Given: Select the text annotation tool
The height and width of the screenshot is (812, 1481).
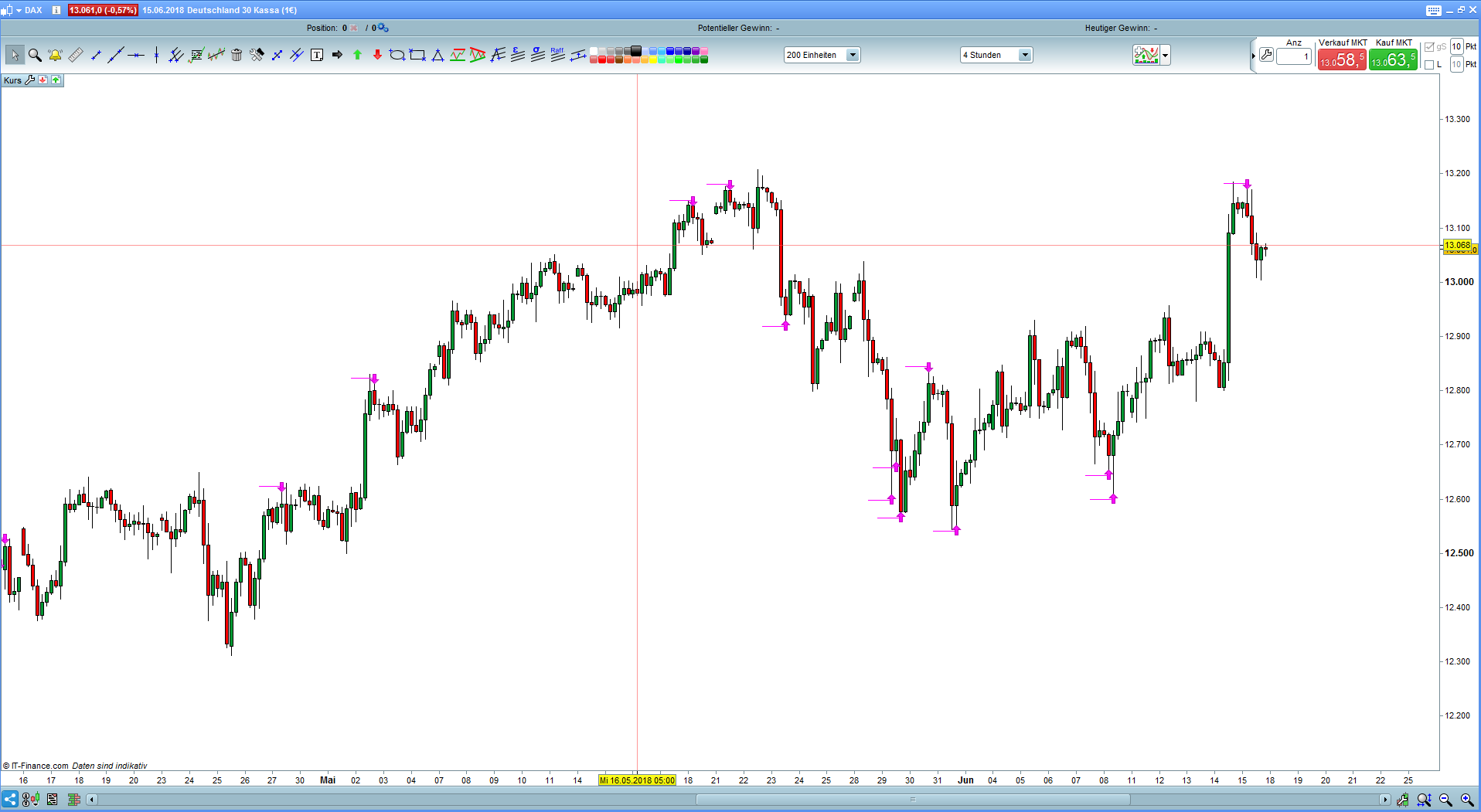Looking at the screenshot, I should (x=317, y=55).
